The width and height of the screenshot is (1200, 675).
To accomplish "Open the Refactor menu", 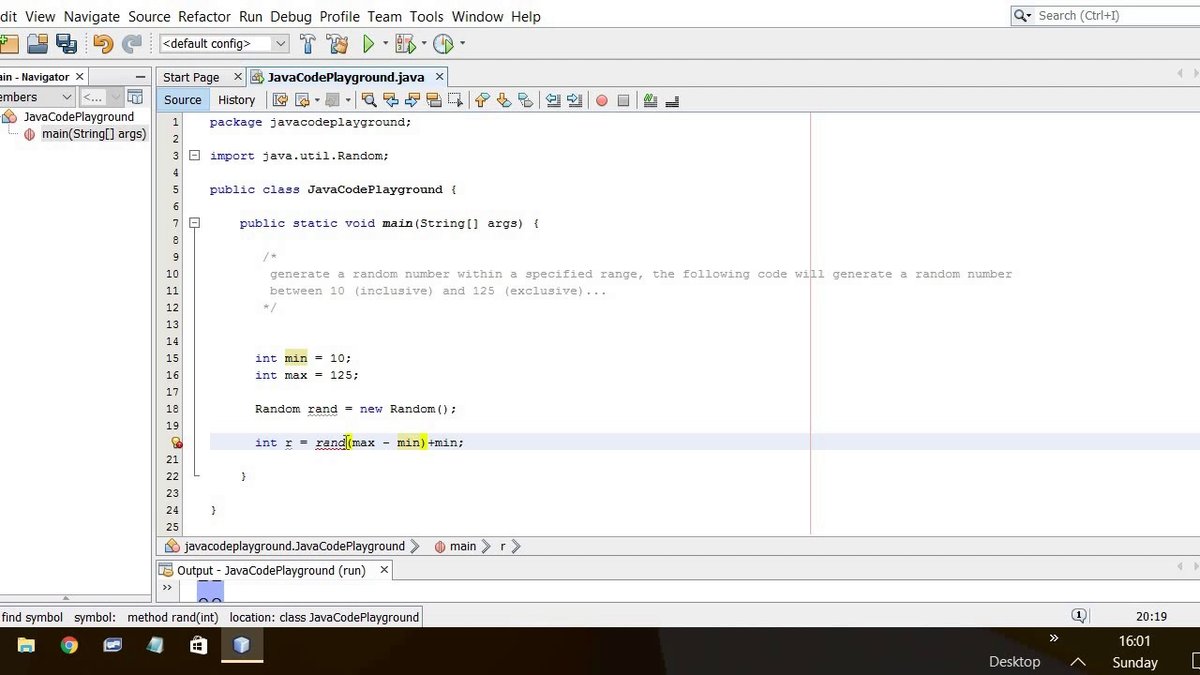I will pos(204,16).
